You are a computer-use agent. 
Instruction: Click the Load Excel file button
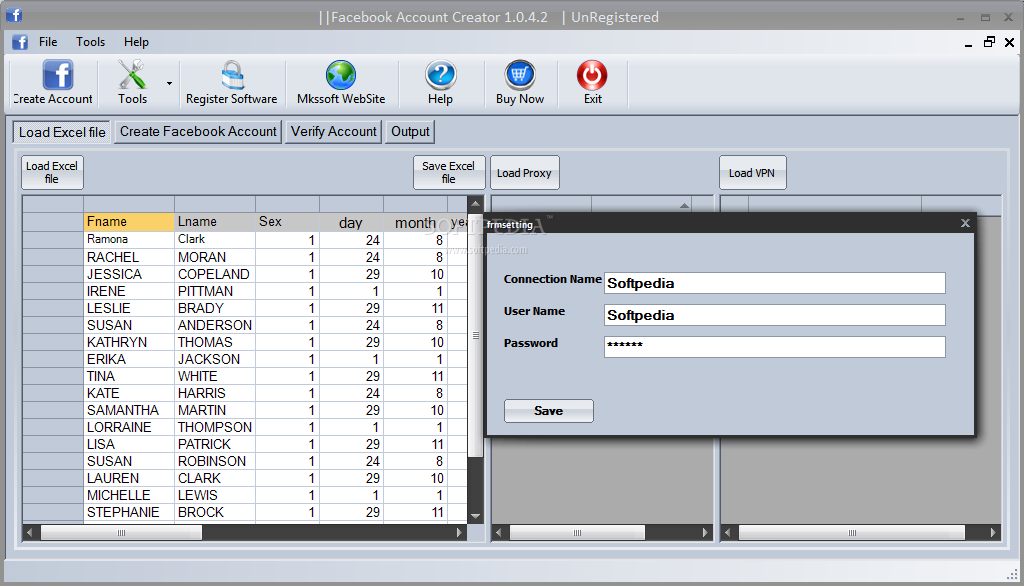coord(52,172)
